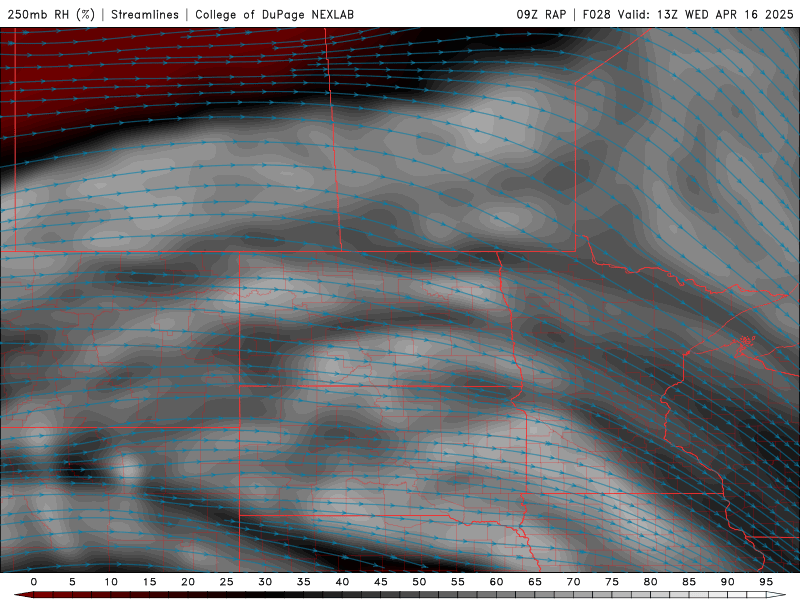Click the colorbar label "85"

(689, 582)
